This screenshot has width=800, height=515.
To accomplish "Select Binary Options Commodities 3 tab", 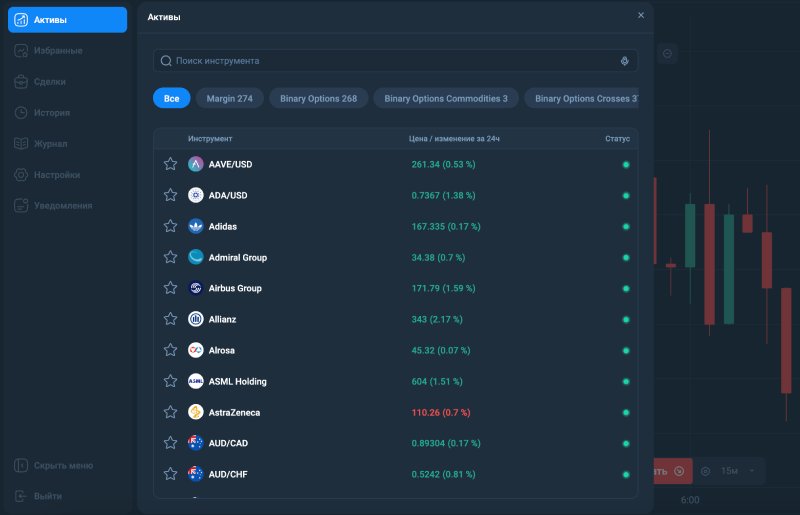I will [x=445, y=98].
